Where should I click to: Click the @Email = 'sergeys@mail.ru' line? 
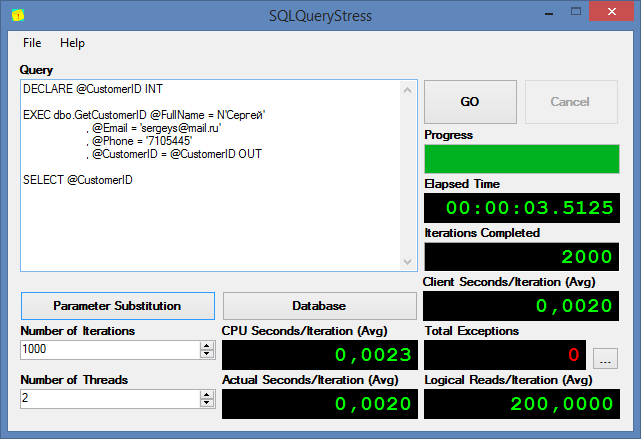point(154,128)
